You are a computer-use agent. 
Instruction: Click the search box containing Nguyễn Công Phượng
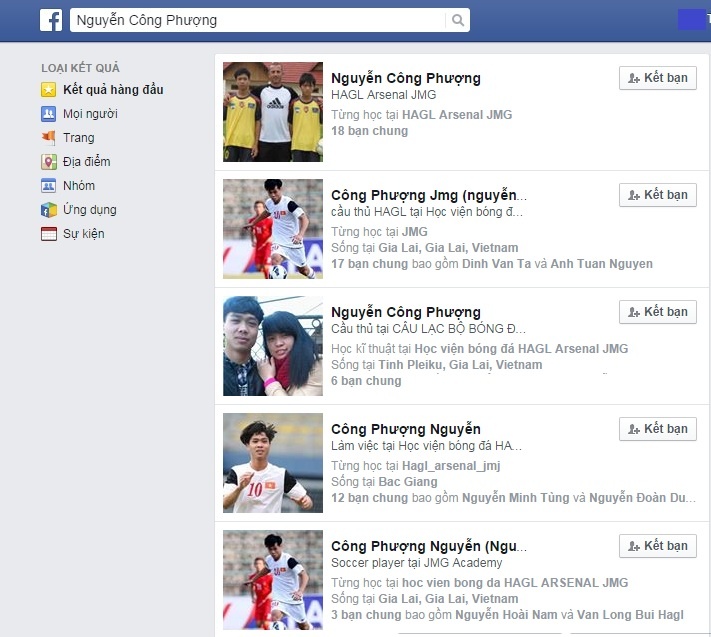258,20
